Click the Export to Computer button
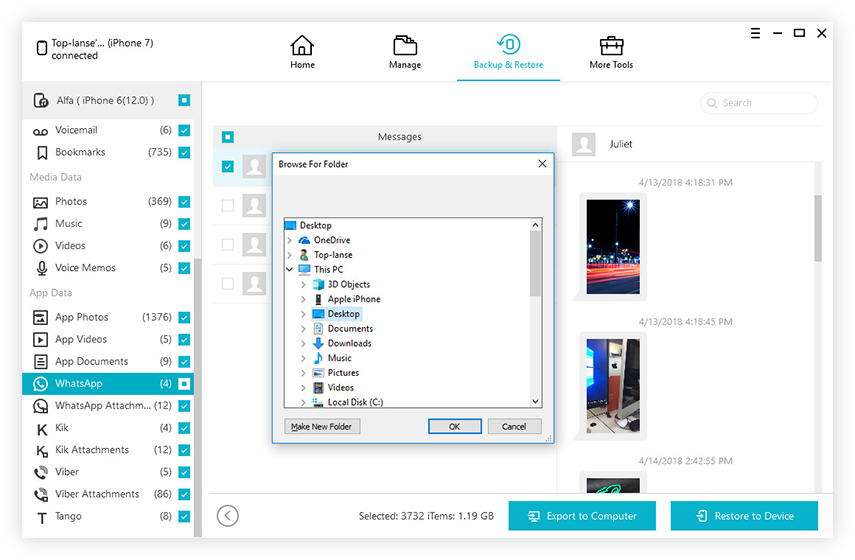855x560 pixels. click(582, 516)
